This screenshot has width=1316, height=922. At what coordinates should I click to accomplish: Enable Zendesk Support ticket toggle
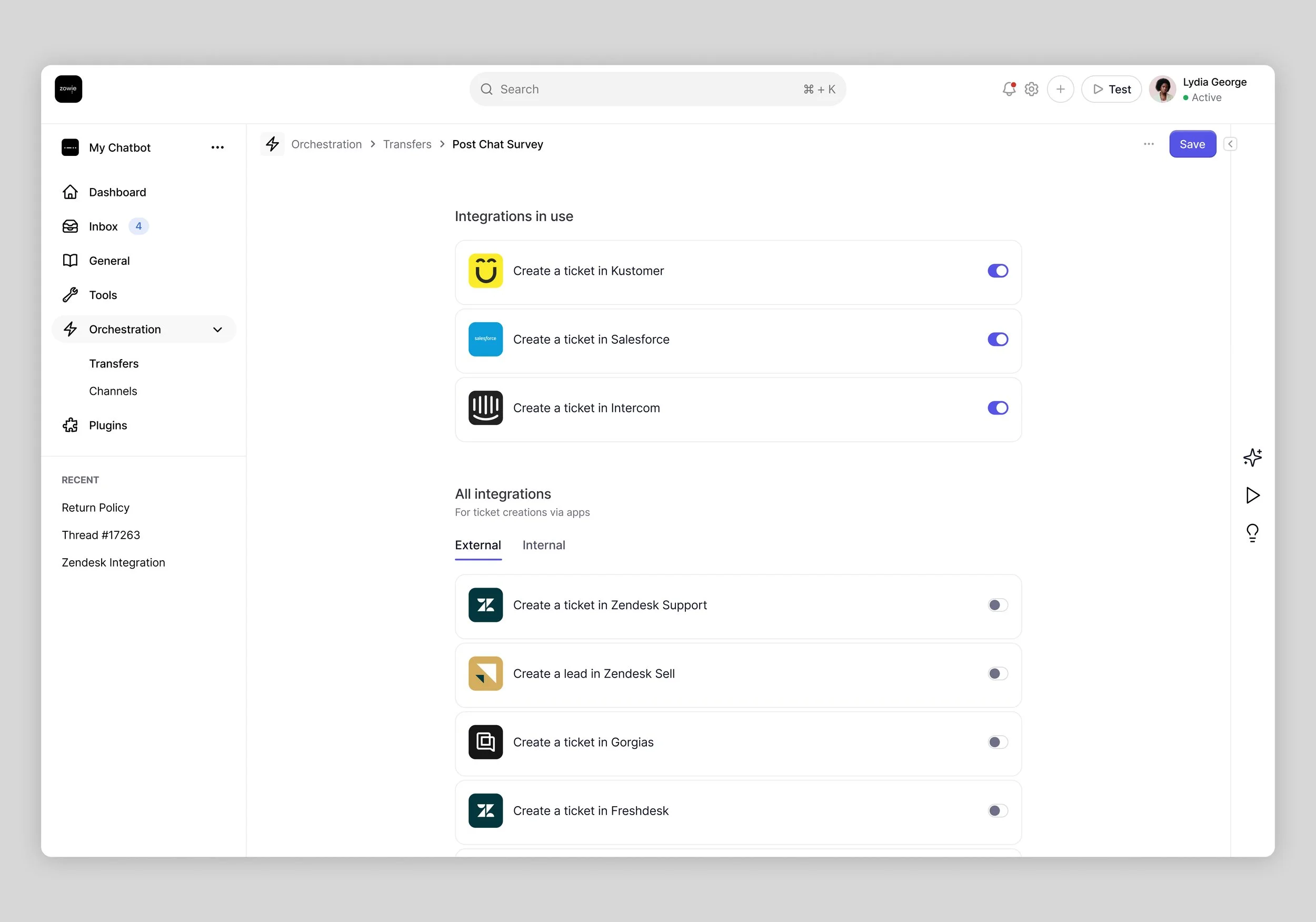click(x=998, y=605)
